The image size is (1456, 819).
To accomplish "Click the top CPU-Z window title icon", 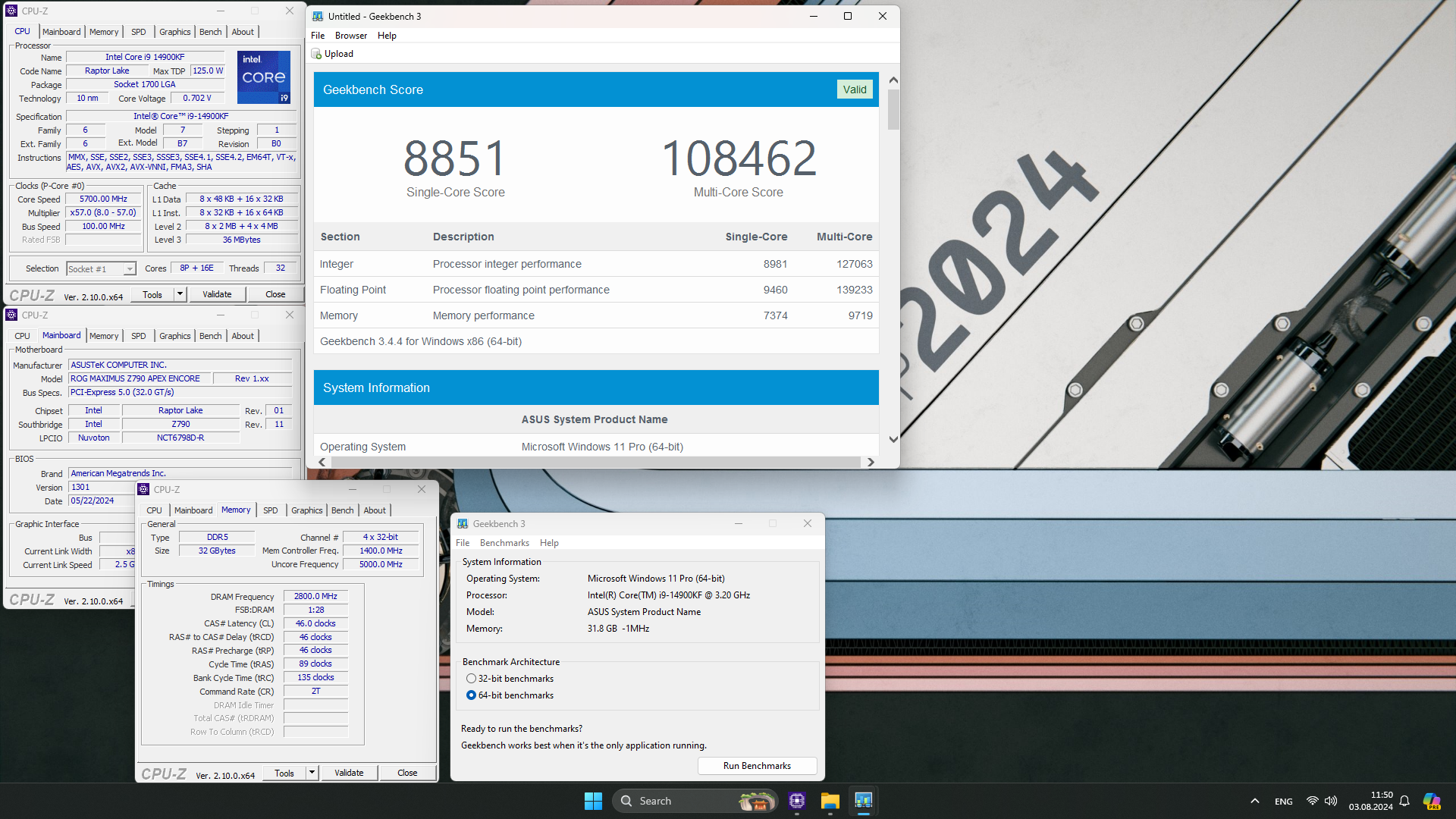I will click(11, 11).
